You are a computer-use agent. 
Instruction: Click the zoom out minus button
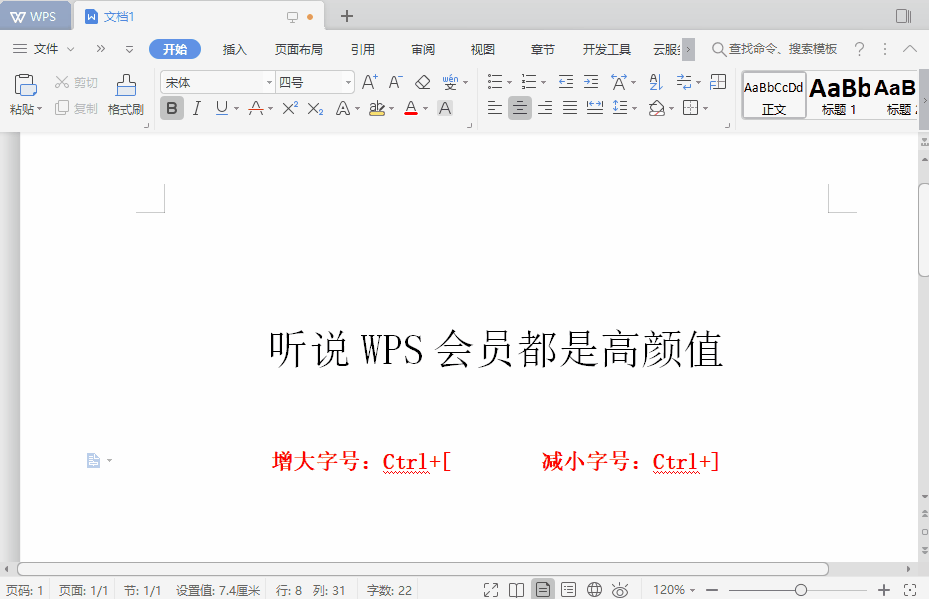pos(712,590)
